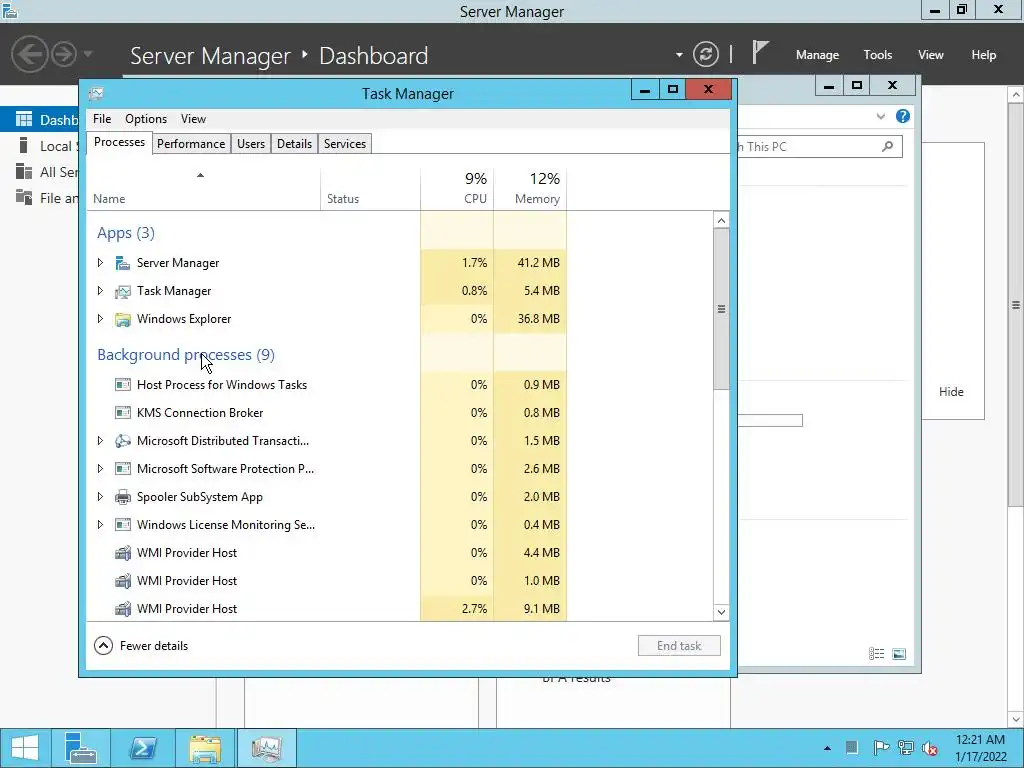1024x768 pixels.
Task: Click the KMS Connection Broker icon
Action: click(x=123, y=413)
